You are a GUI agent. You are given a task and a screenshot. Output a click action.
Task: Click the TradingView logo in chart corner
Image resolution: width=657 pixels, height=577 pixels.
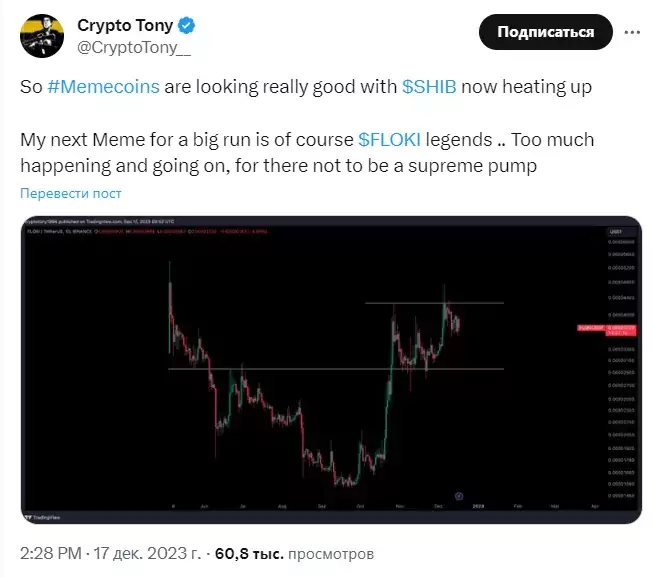pos(43,517)
